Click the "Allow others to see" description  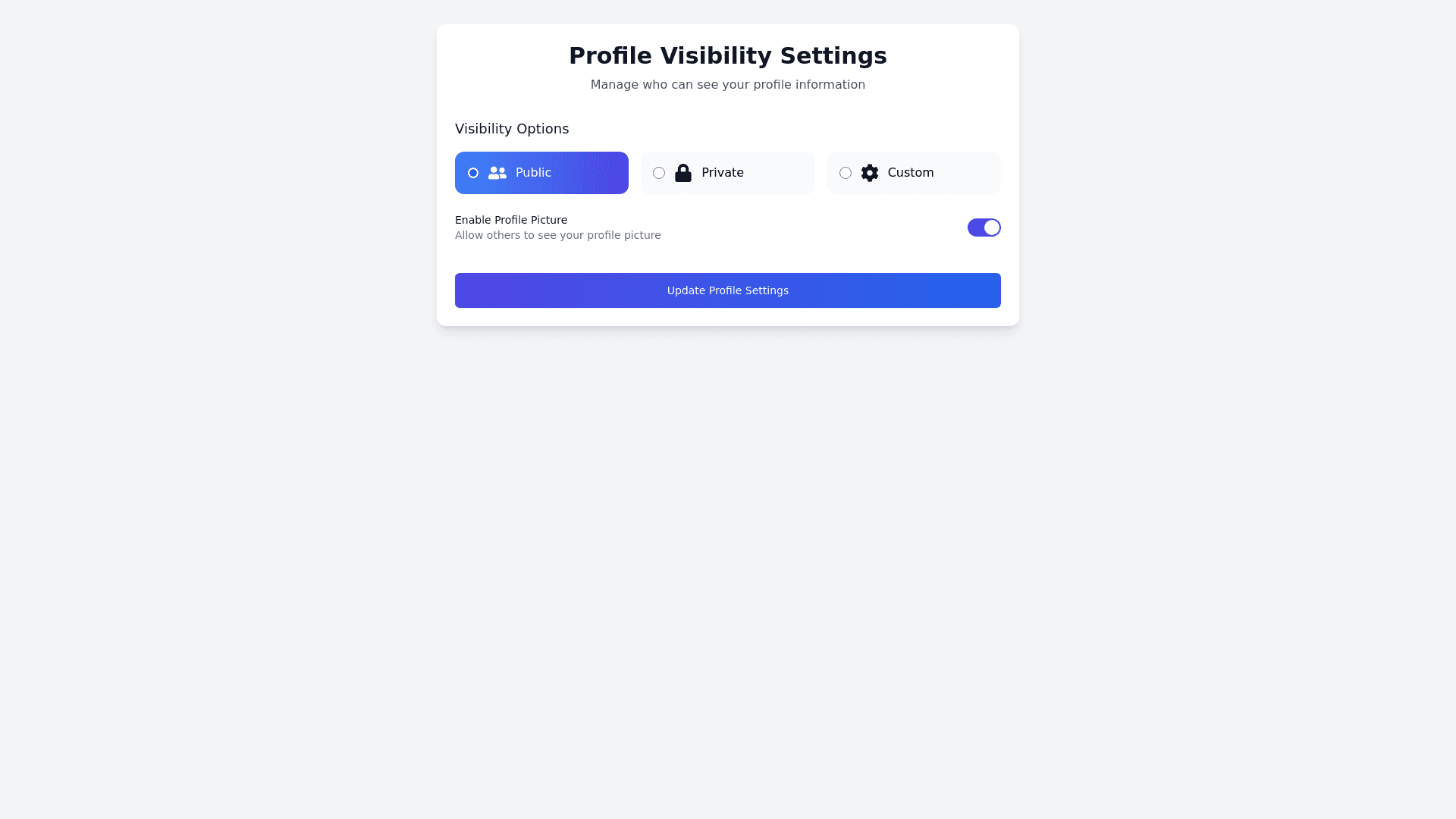(x=558, y=235)
